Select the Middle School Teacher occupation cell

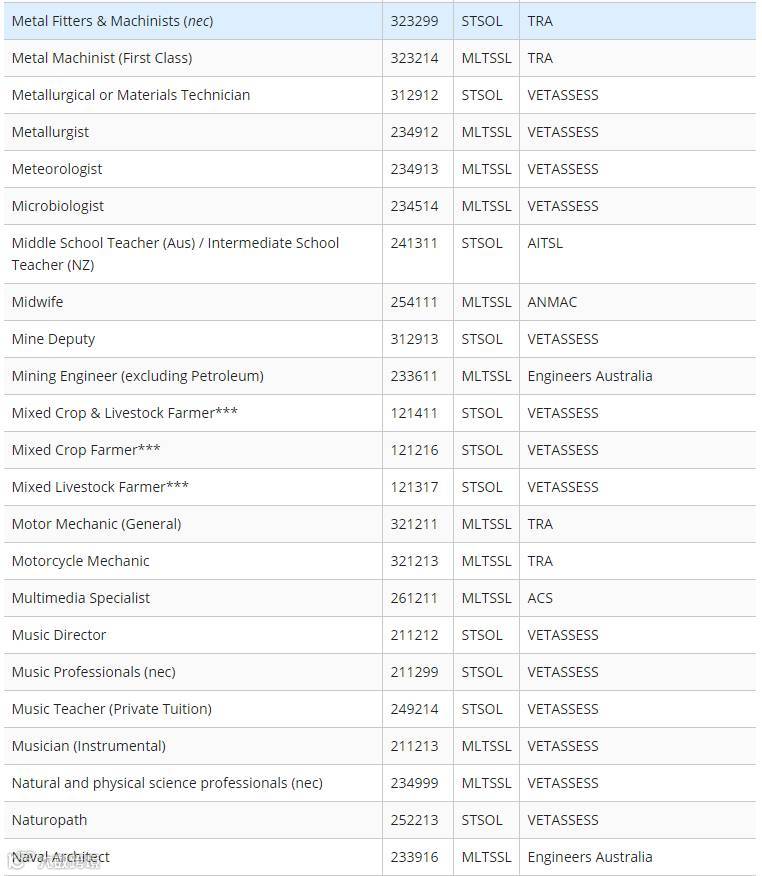175,254
